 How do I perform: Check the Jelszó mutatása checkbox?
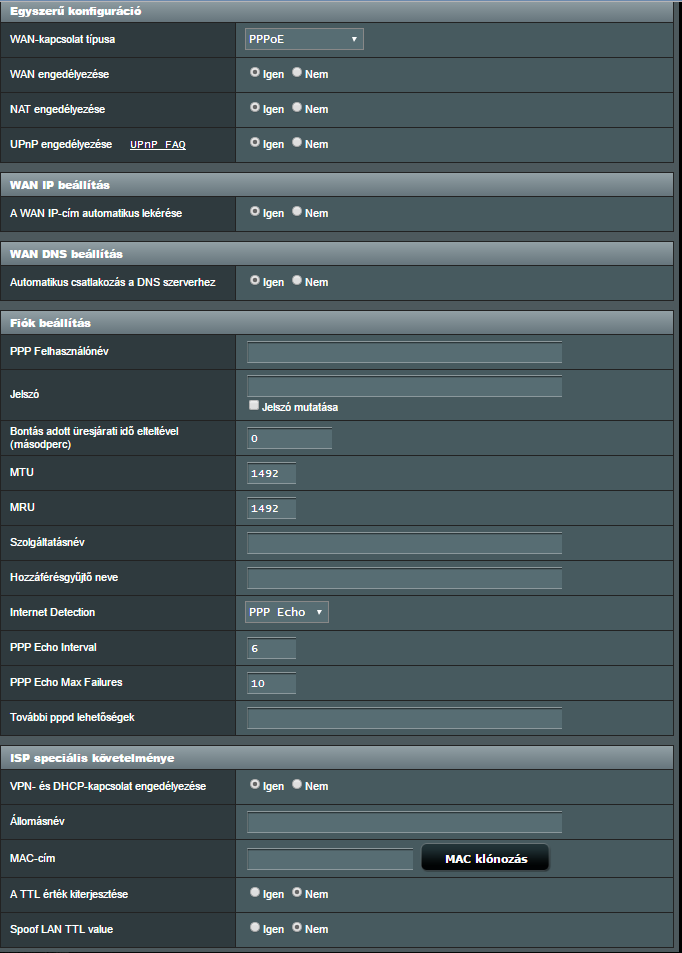tap(254, 406)
